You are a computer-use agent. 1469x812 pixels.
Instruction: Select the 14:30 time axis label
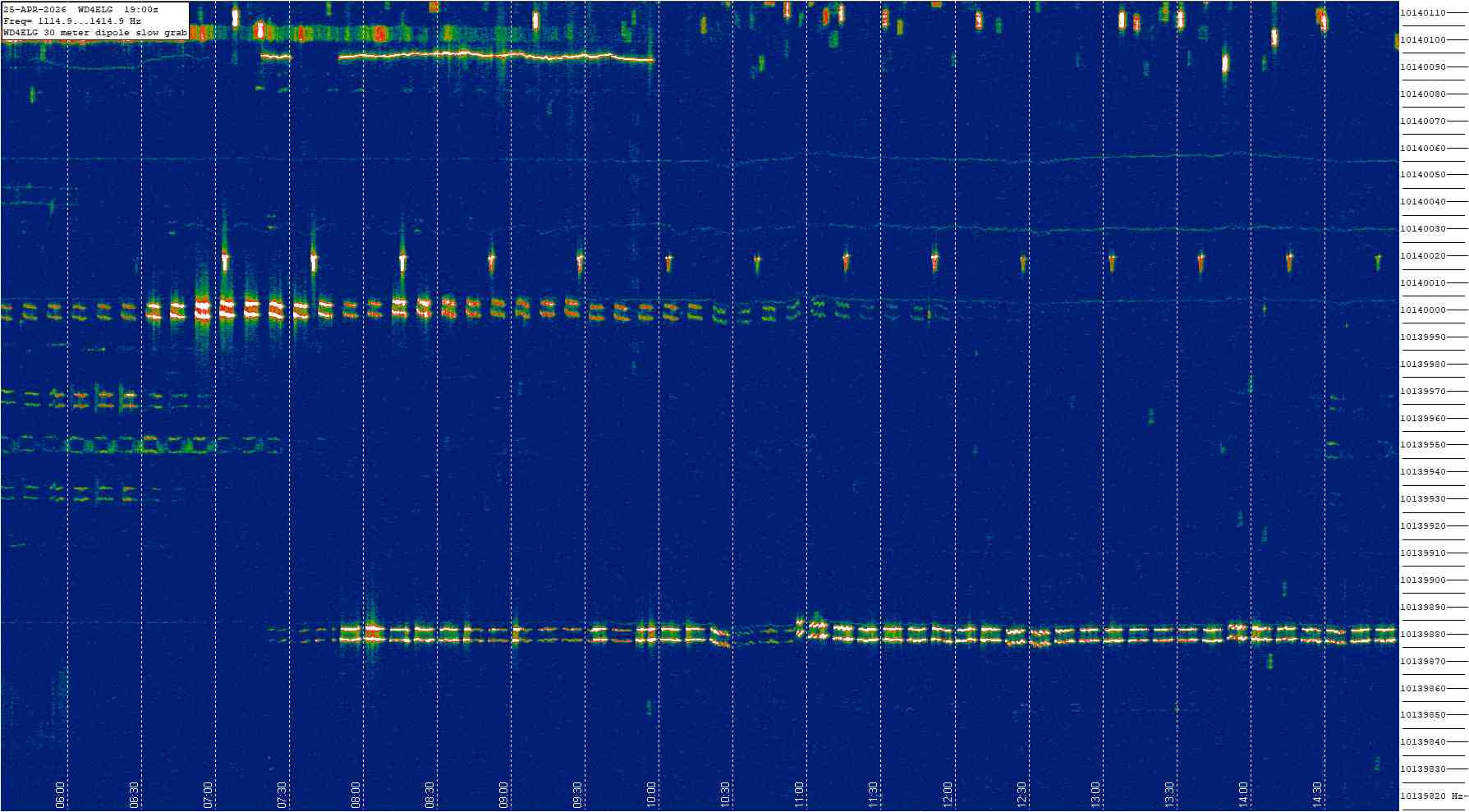1316,795
